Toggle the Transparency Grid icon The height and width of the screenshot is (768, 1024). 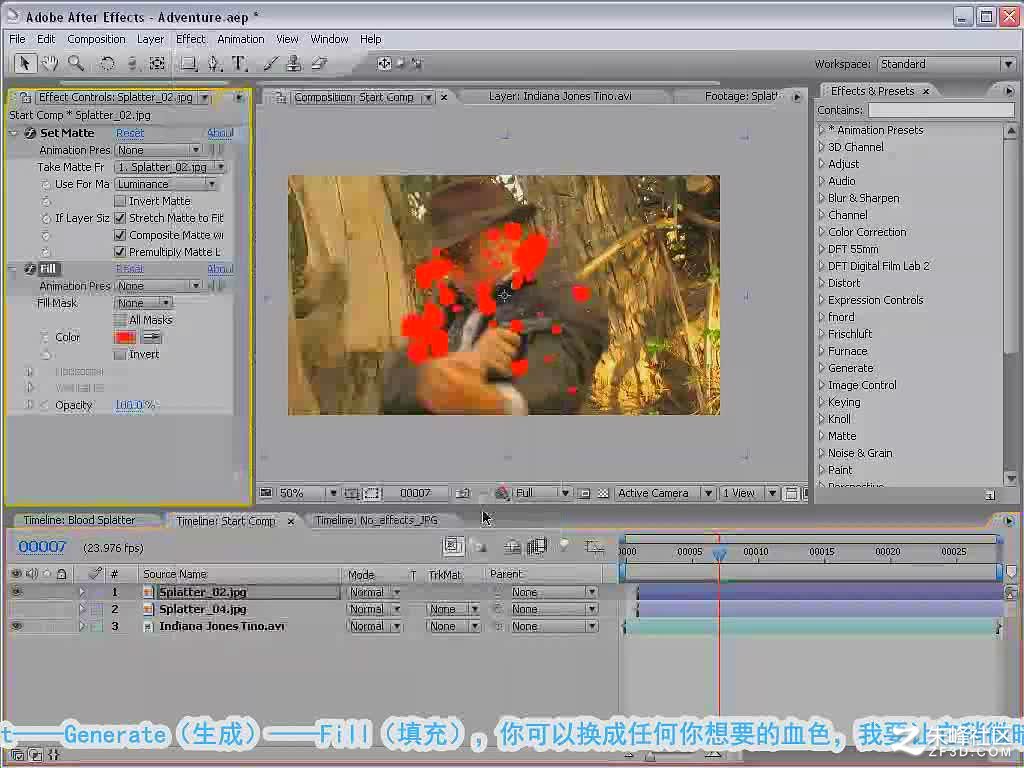[x=603, y=493]
